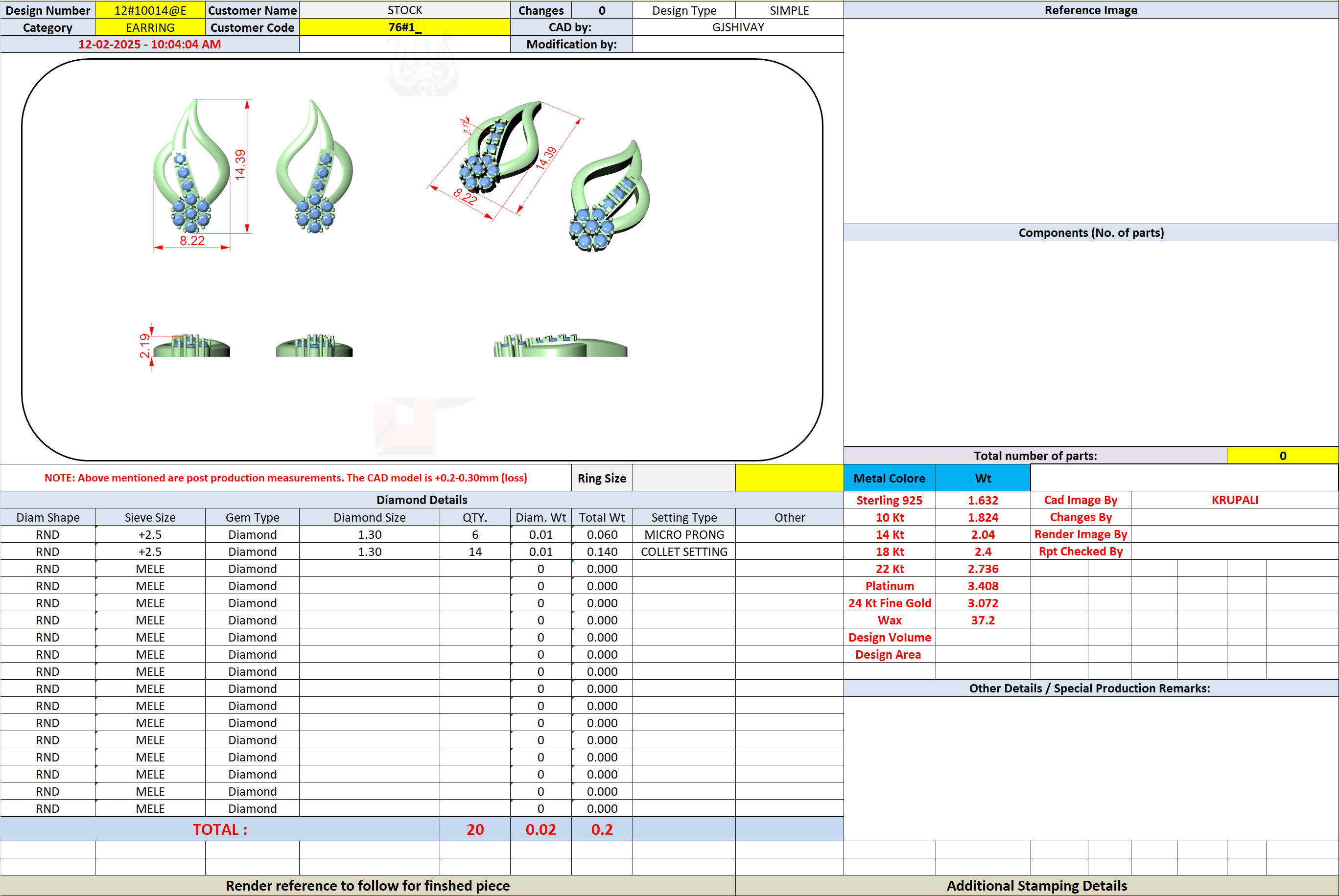Viewport: 1339px width, 896px height.
Task: Select the Ring Size header cell
Action: [x=602, y=478]
